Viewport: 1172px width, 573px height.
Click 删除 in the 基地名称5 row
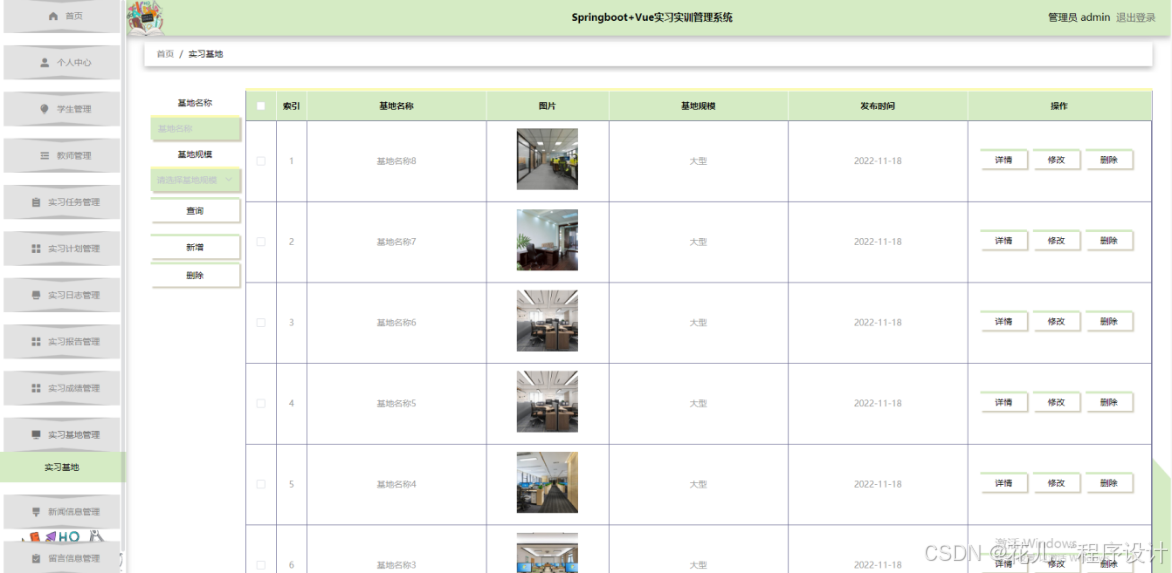[x=1109, y=402]
